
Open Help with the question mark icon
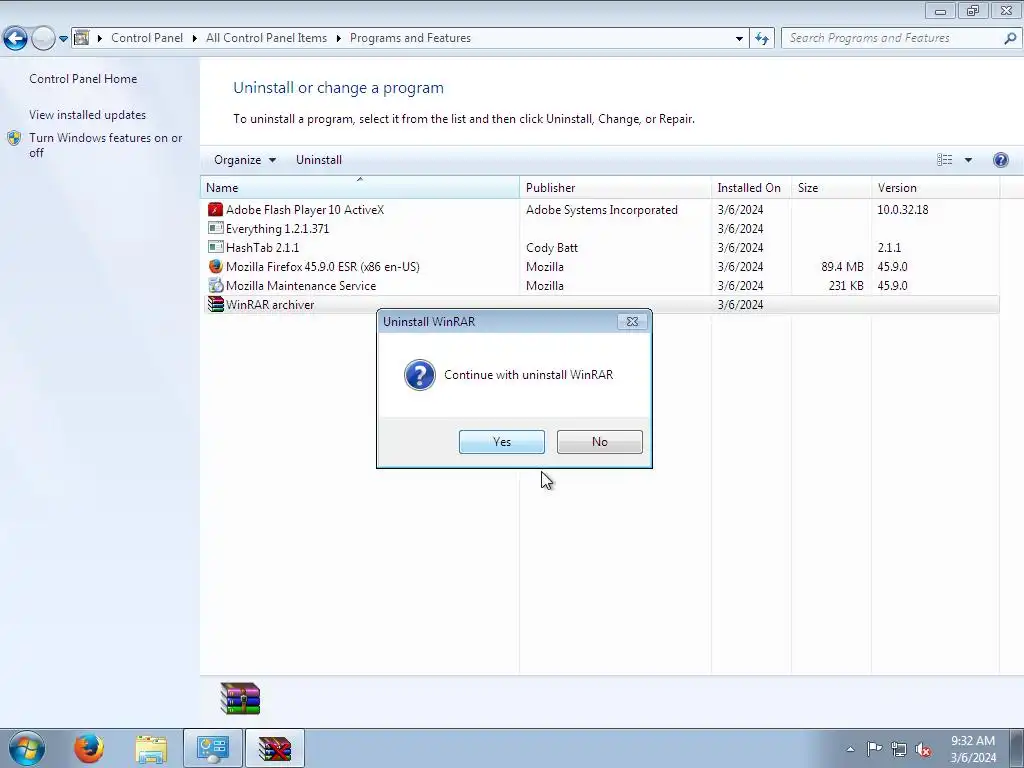pos(1000,160)
